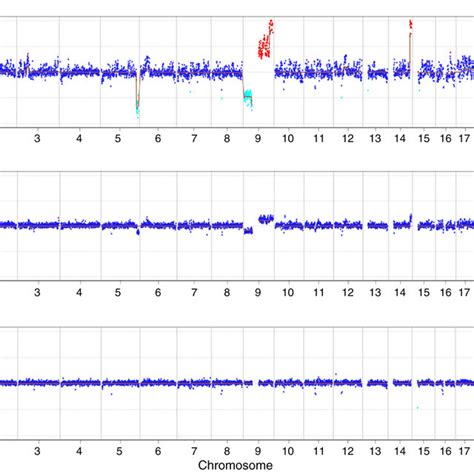
Task: Click raised blue segment on chromosome 9, middle plot
Action: [266, 219]
